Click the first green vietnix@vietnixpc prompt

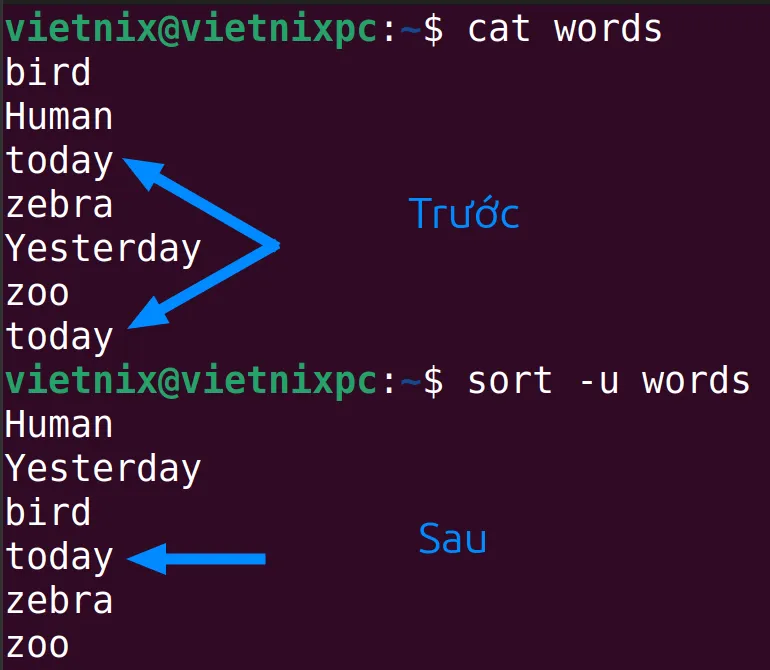[191, 30]
